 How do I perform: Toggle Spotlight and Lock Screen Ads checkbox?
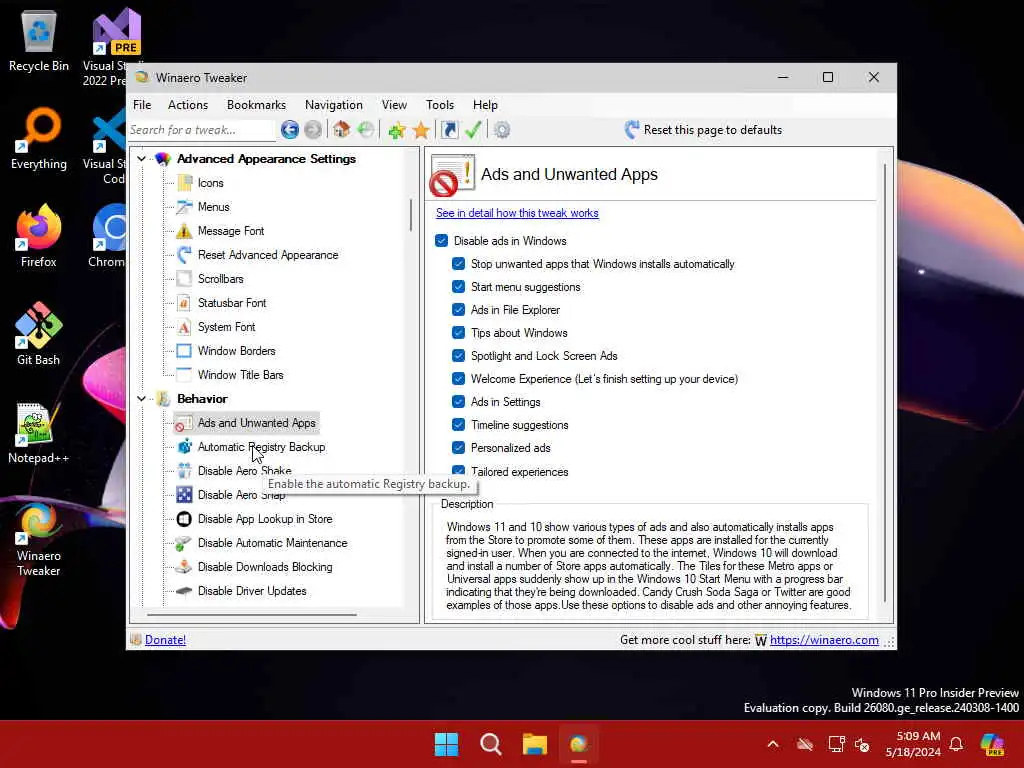point(458,356)
